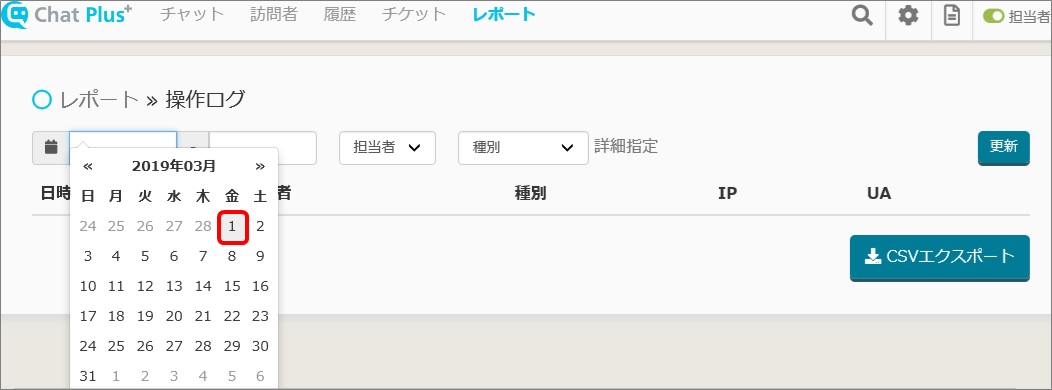Go to previous month with « arrow

pyautogui.click(x=87, y=166)
